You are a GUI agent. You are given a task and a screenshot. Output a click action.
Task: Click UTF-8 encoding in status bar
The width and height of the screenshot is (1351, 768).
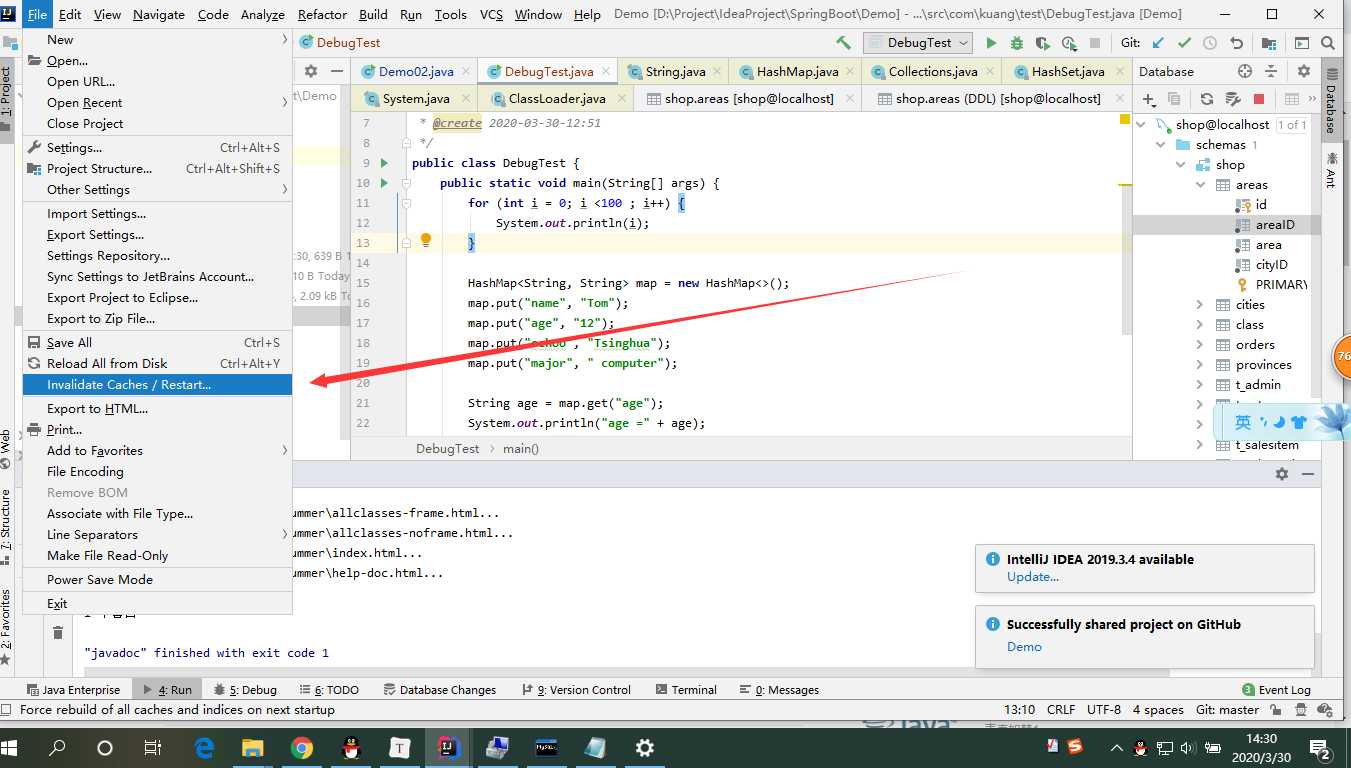click(1104, 710)
